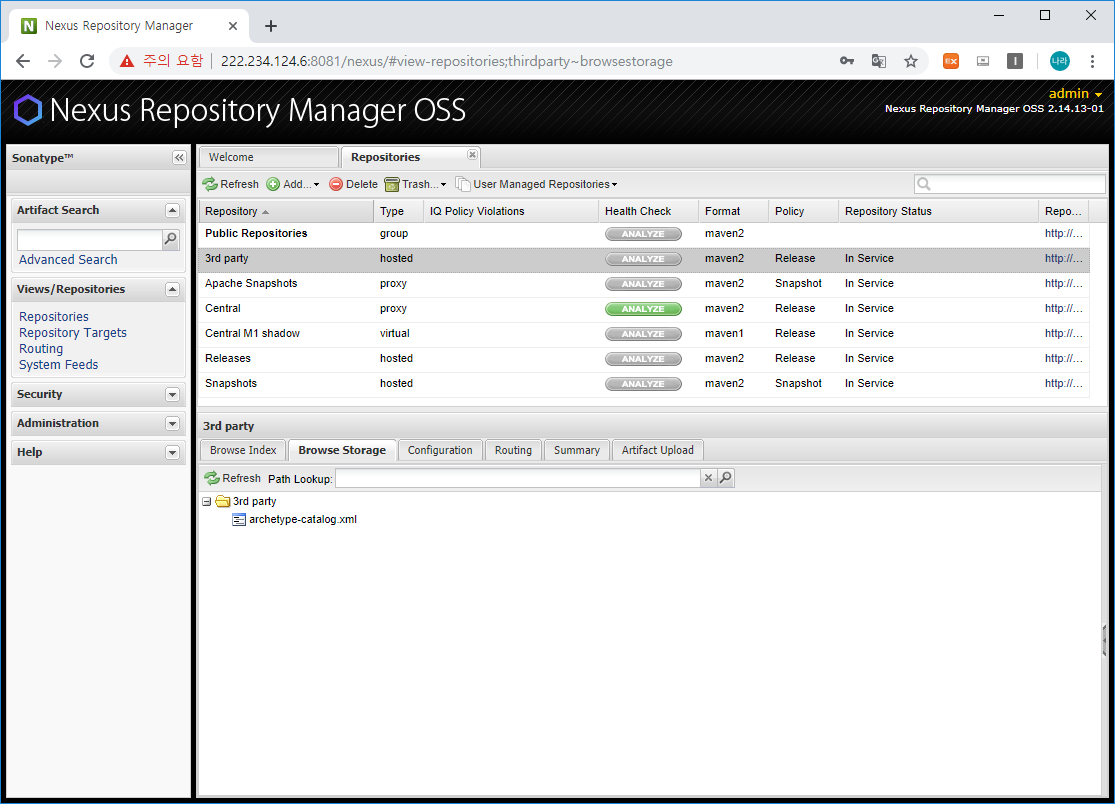Screen dimensions: 1115x804
Task: Analyze the 3rd party repository health
Action: click(643, 259)
